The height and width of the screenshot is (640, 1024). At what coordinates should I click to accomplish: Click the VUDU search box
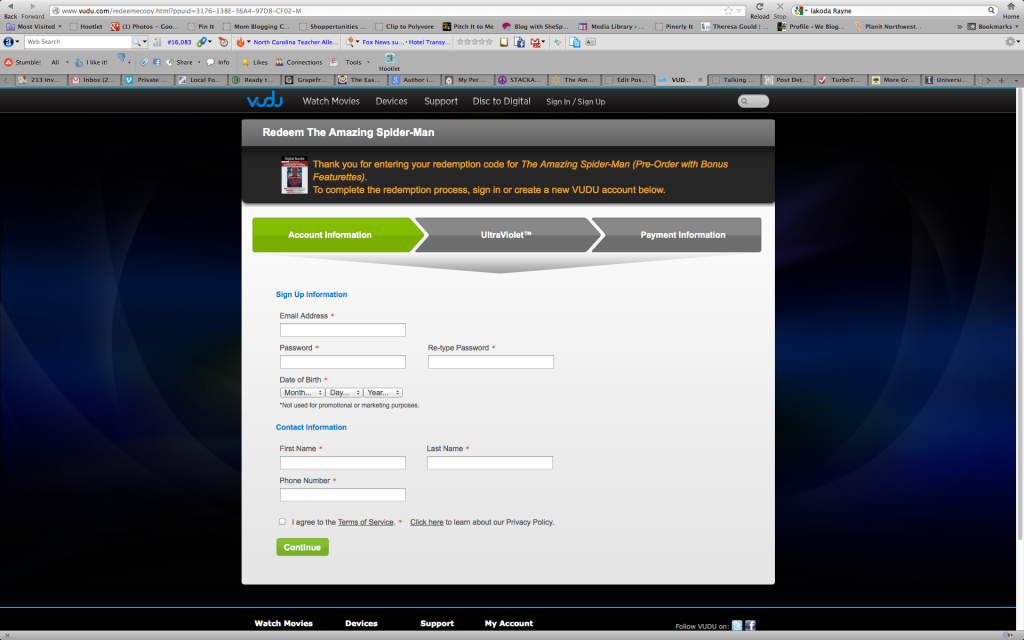tap(753, 101)
